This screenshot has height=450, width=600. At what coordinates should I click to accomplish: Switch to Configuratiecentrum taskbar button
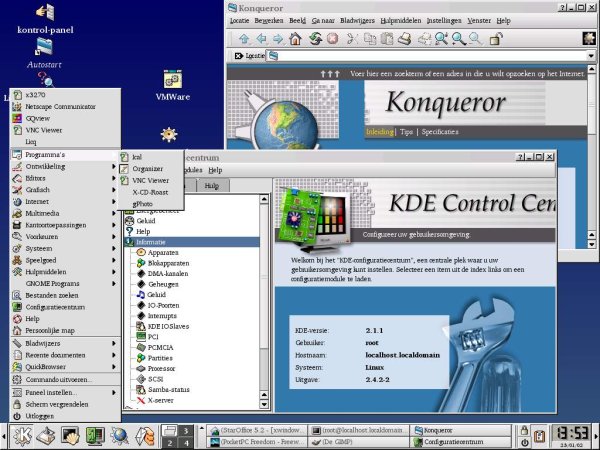pyautogui.click(x=461, y=442)
